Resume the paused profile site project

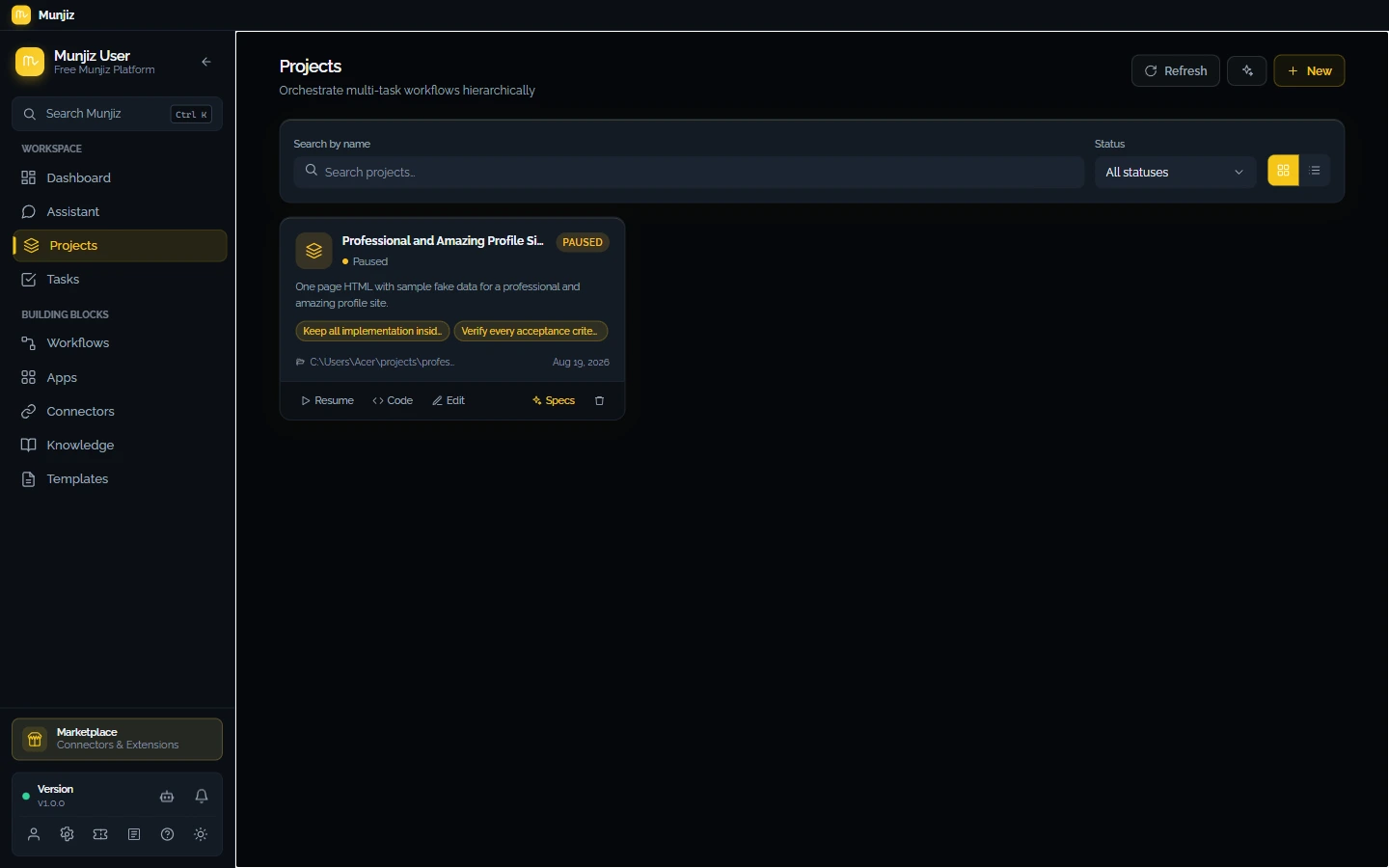(x=328, y=401)
